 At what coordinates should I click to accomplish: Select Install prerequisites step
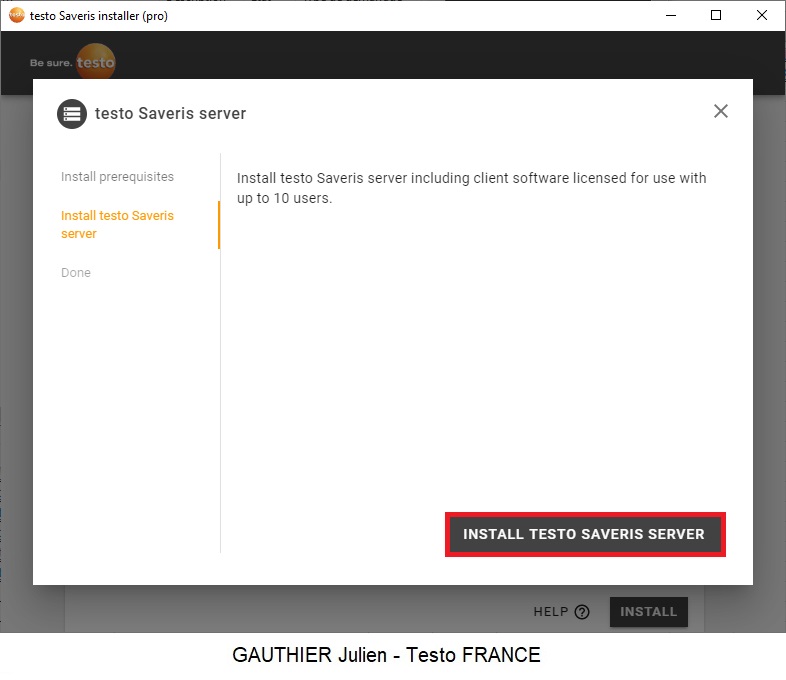coord(117,177)
